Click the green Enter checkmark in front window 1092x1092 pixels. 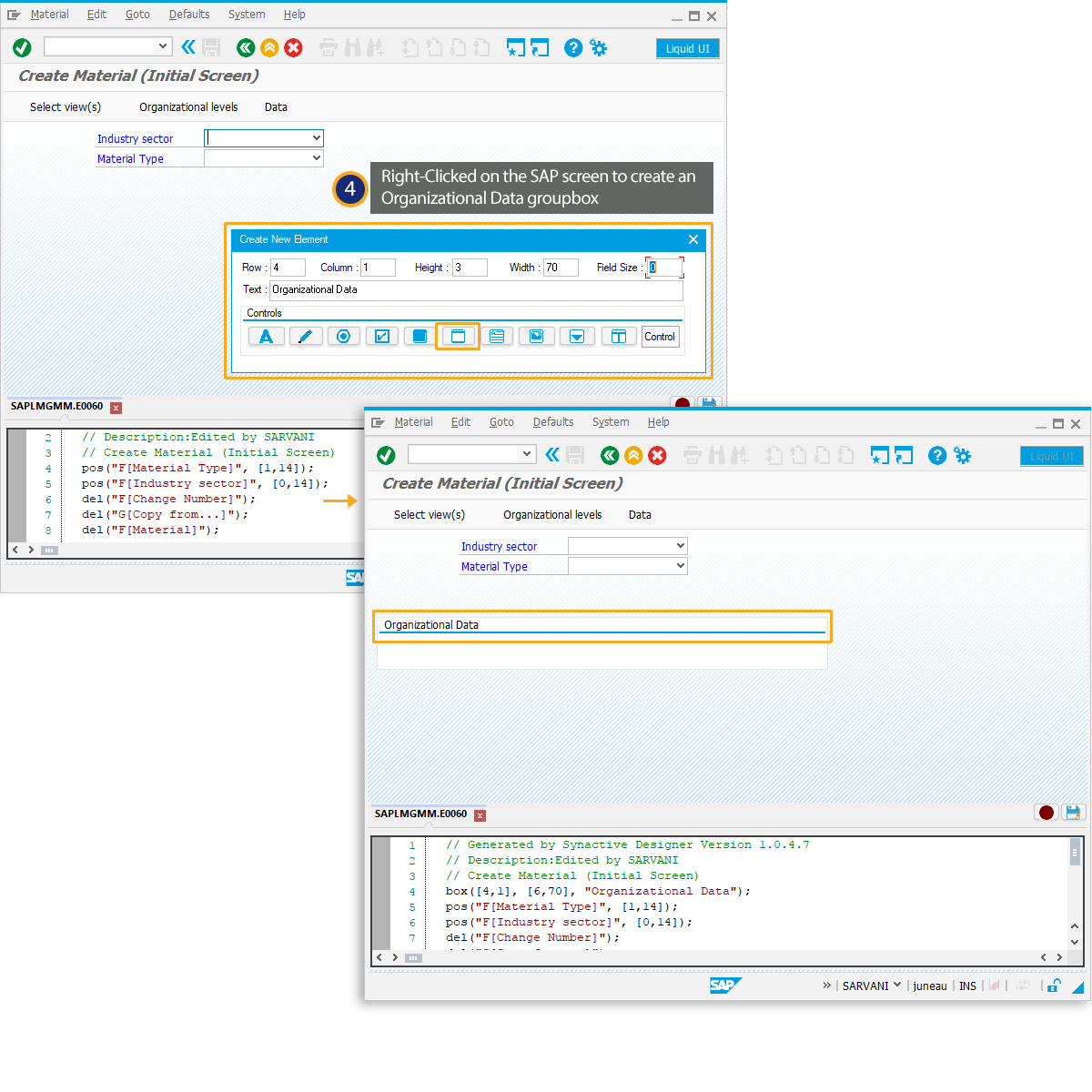coord(387,455)
